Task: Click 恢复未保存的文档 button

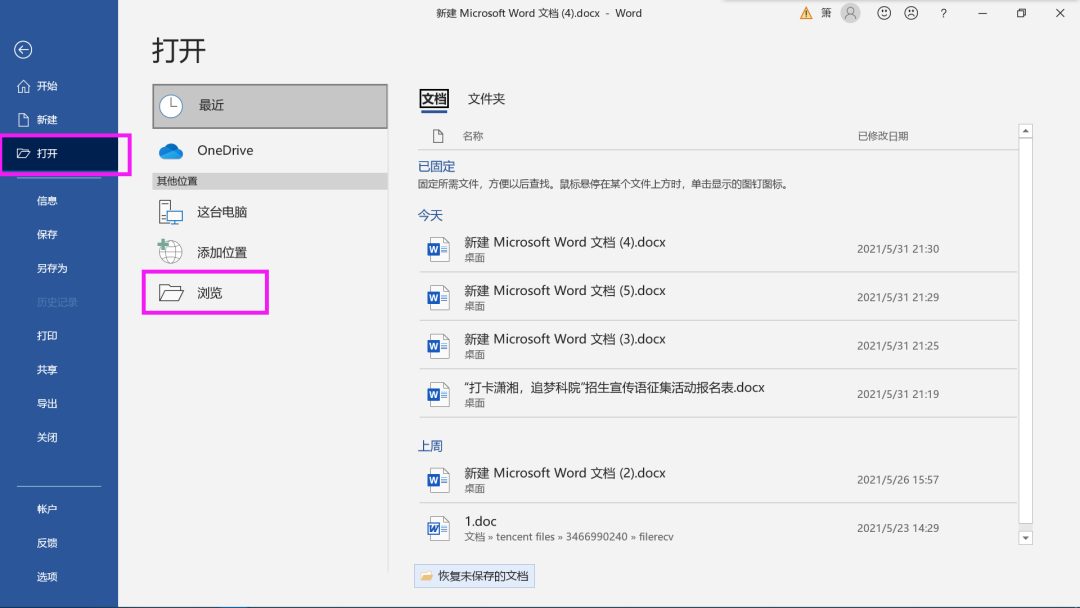Action: (x=475, y=576)
